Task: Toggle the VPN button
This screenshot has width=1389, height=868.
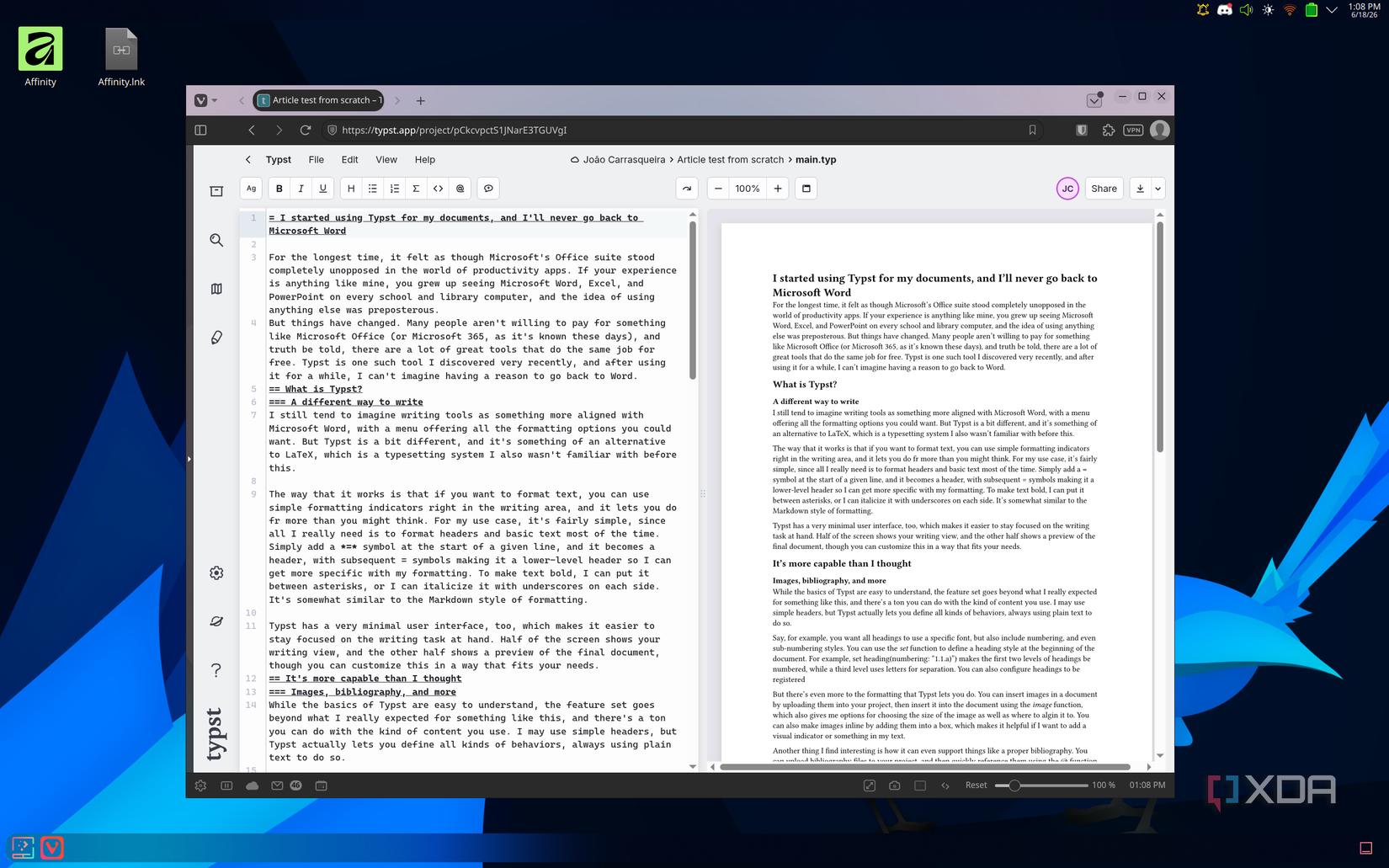Action: (1133, 130)
